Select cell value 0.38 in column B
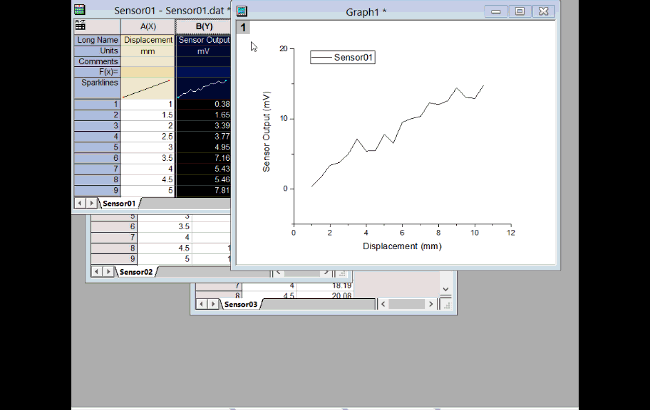This screenshot has width=650, height=410. tap(203, 104)
